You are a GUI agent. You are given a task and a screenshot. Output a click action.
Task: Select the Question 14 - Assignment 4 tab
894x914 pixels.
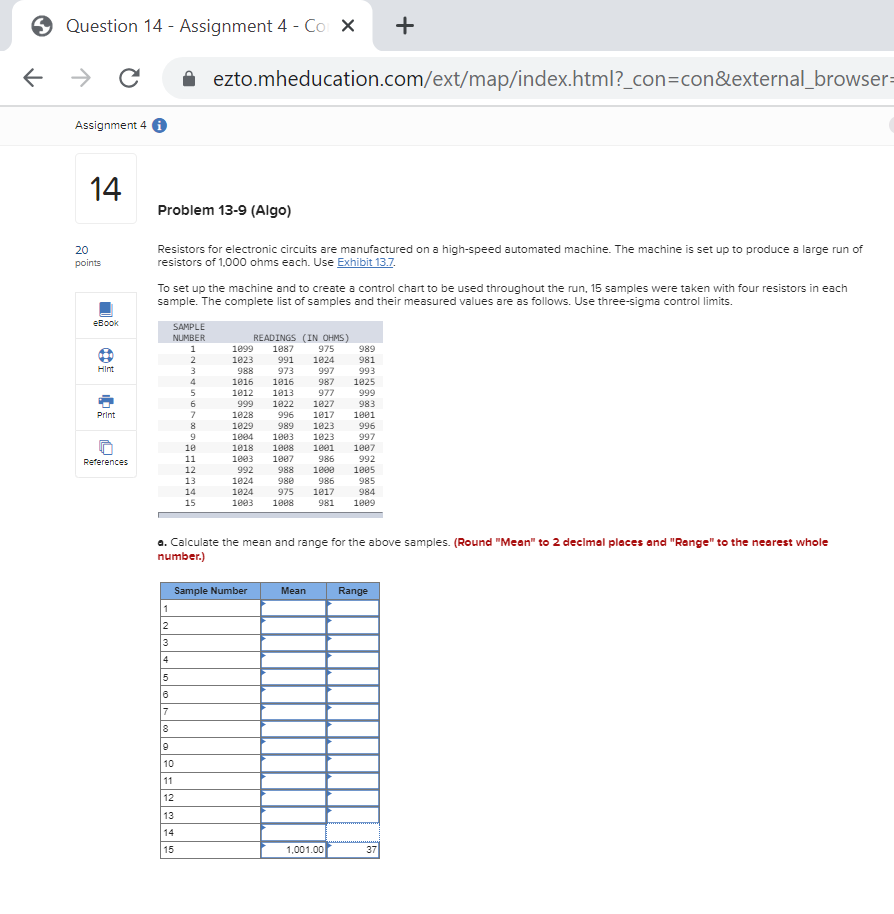pos(192,26)
